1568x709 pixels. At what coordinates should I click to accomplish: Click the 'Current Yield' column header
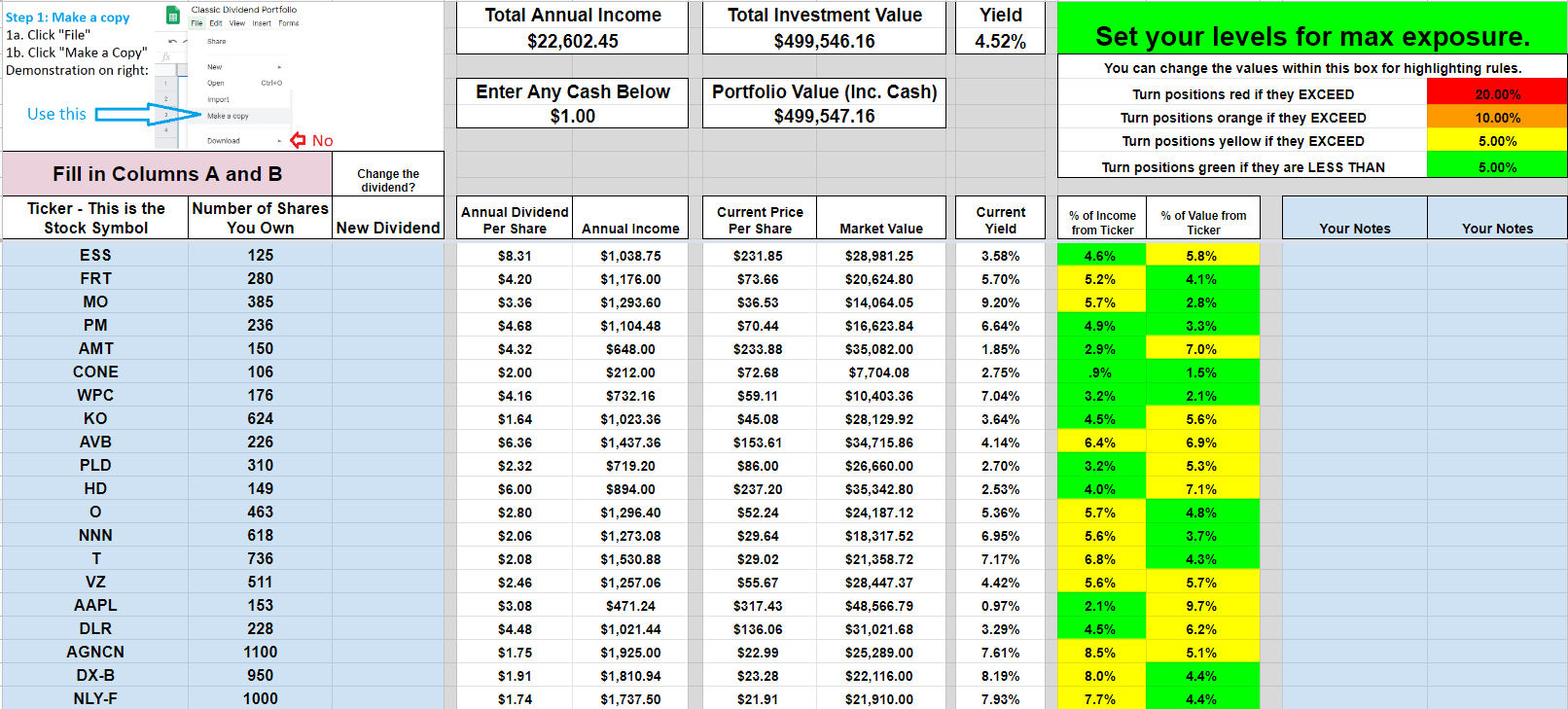point(1001,220)
